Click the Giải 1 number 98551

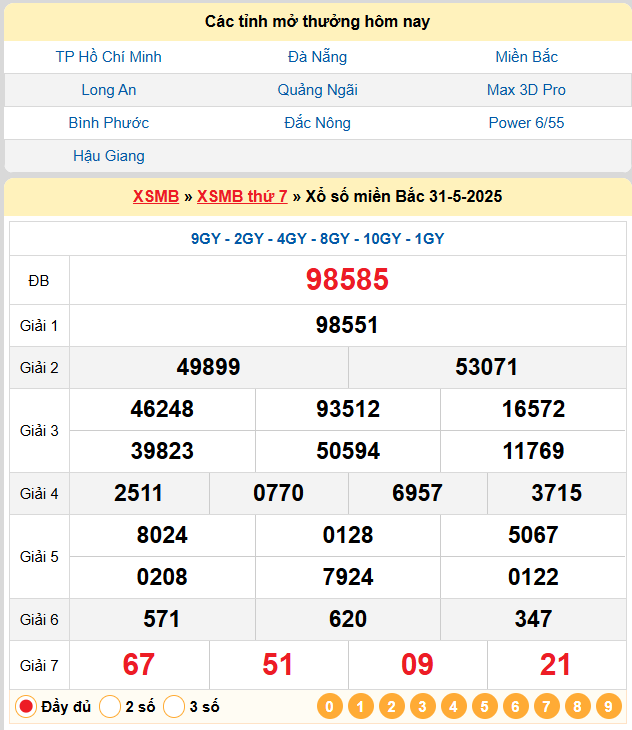pos(347,325)
